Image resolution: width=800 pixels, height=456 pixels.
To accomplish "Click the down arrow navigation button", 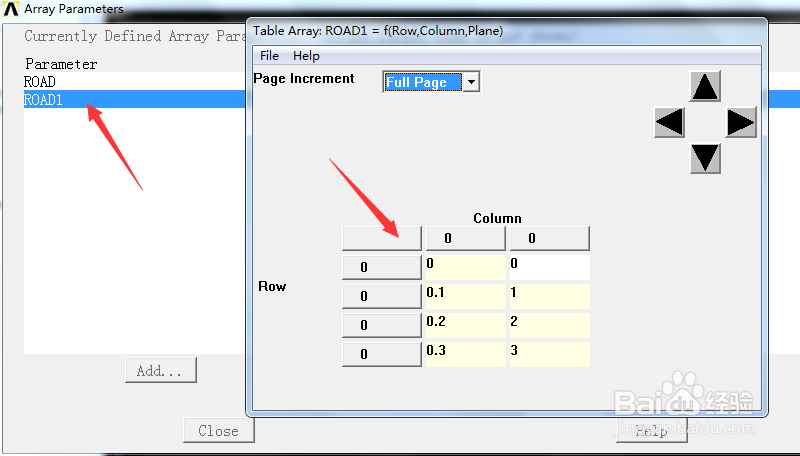I will coord(705,158).
